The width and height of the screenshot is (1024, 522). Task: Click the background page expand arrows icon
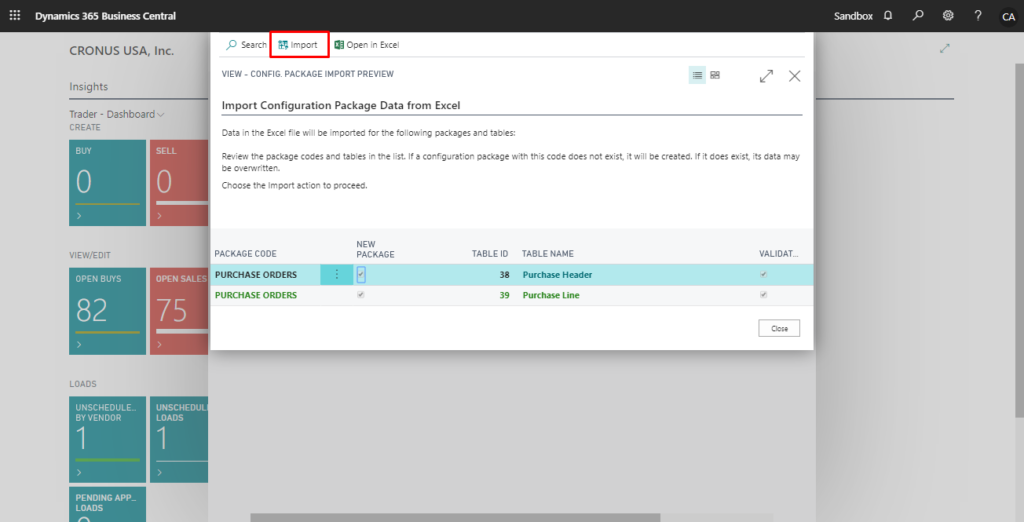click(x=944, y=48)
